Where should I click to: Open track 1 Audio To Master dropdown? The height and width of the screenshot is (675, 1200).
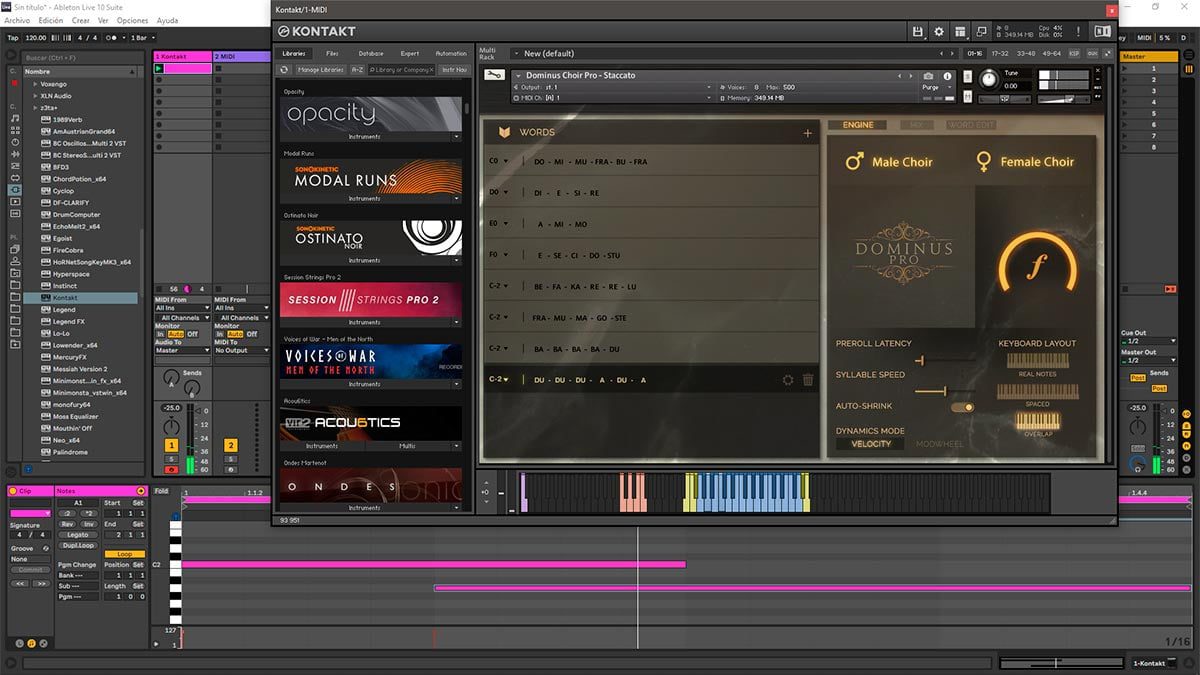coord(181,351)
